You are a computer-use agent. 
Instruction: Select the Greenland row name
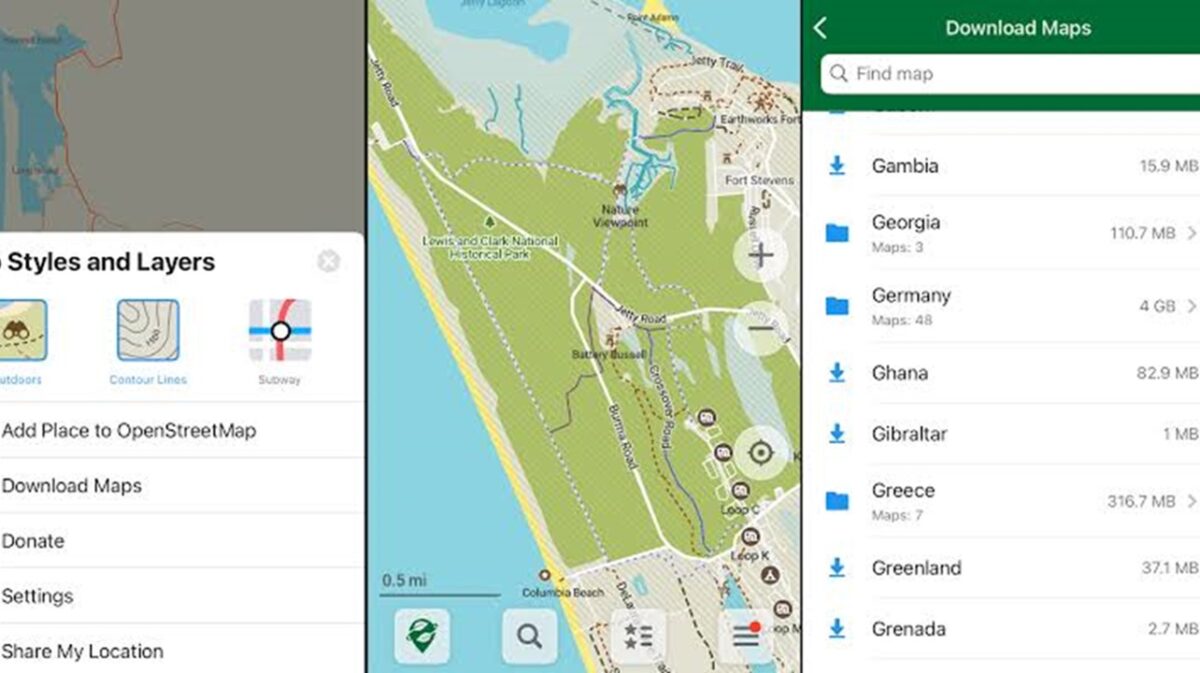[x=916, y=568]
